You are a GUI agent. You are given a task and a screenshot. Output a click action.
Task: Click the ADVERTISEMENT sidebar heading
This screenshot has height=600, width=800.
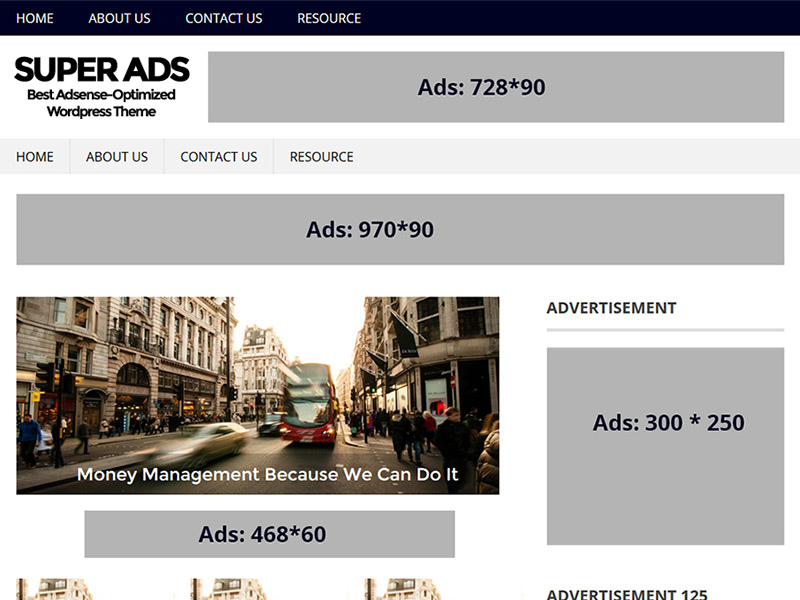coord(611,308)
